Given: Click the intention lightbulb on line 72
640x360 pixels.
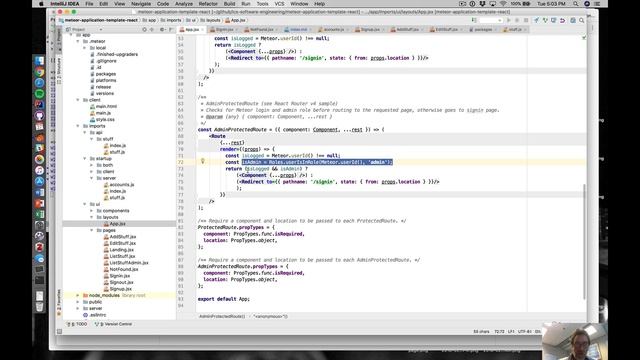Looking at the screenshot, I should pos(202,162).
